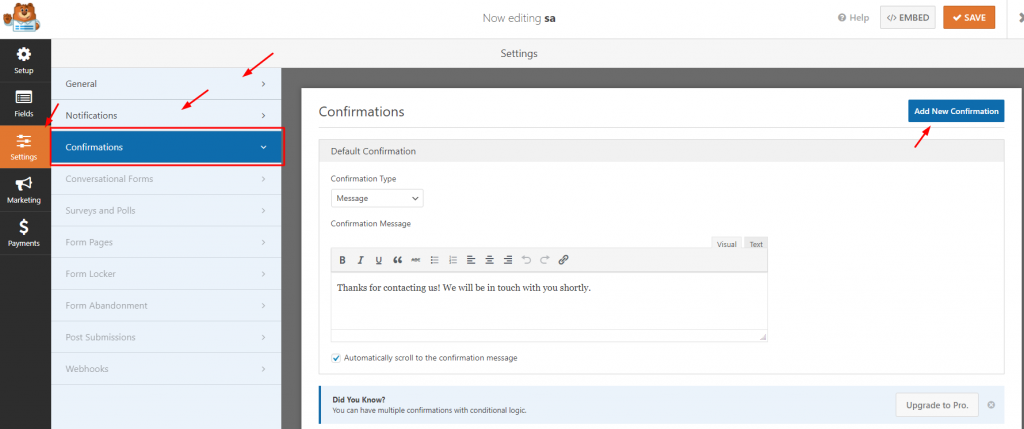Open the Marketing megaphone panel
Image resolution: width=1024 pixels, height=429 pixels.
click(24, 189)
